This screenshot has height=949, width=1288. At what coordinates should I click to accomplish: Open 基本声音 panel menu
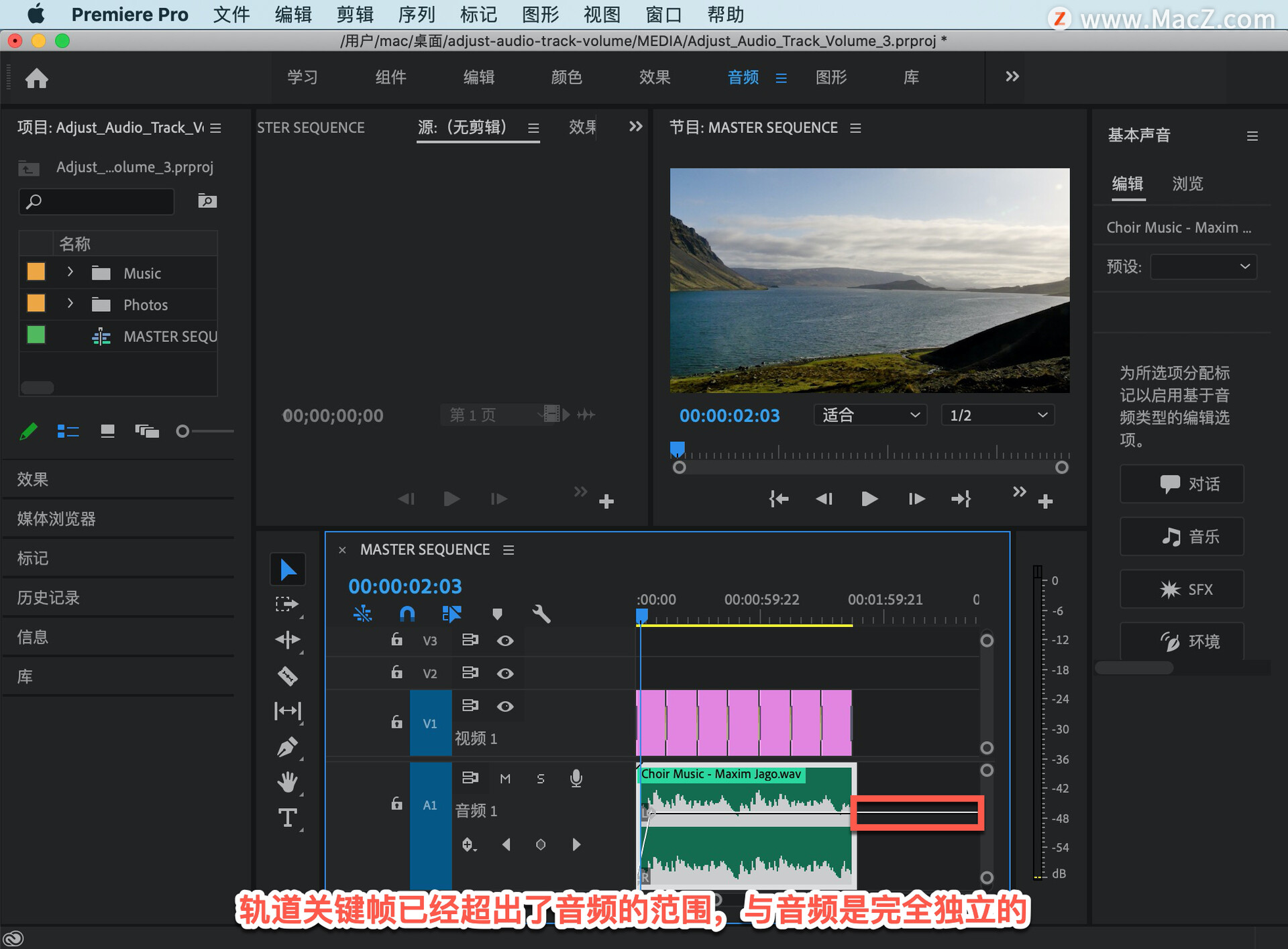tap(1252, 136)
